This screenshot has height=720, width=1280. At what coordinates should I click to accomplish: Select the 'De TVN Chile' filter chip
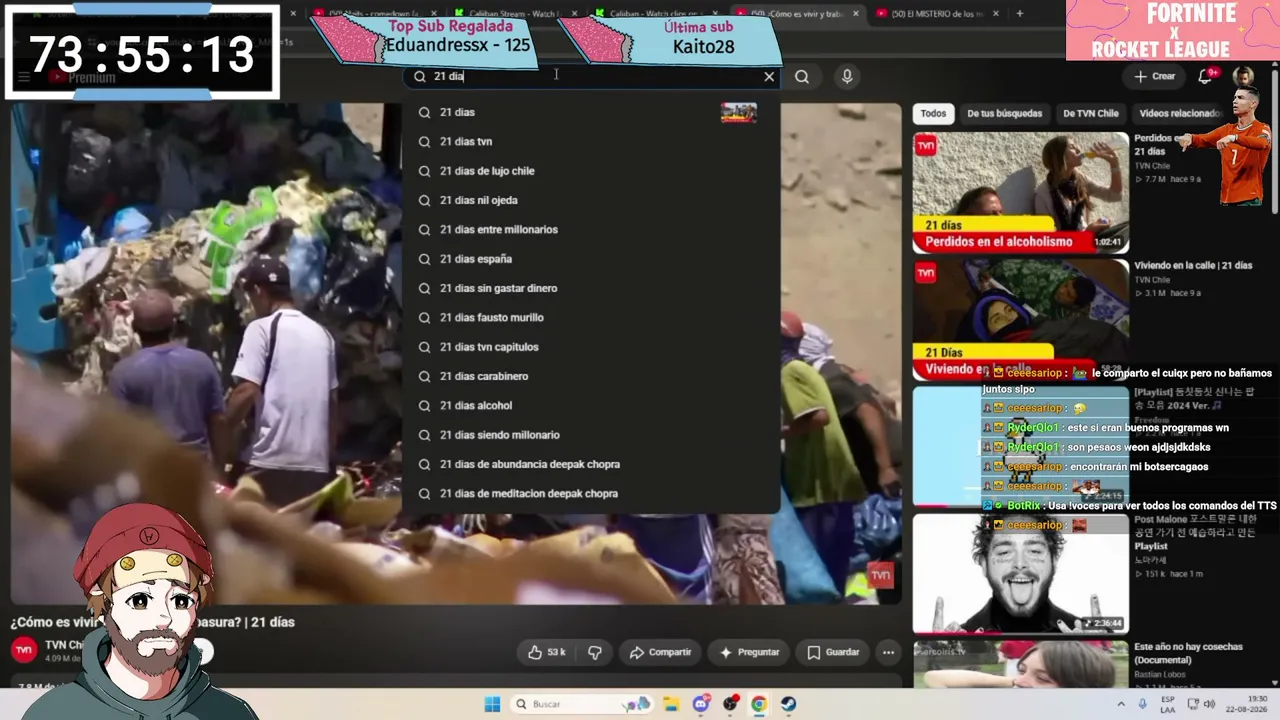[x=1090, y=113]
